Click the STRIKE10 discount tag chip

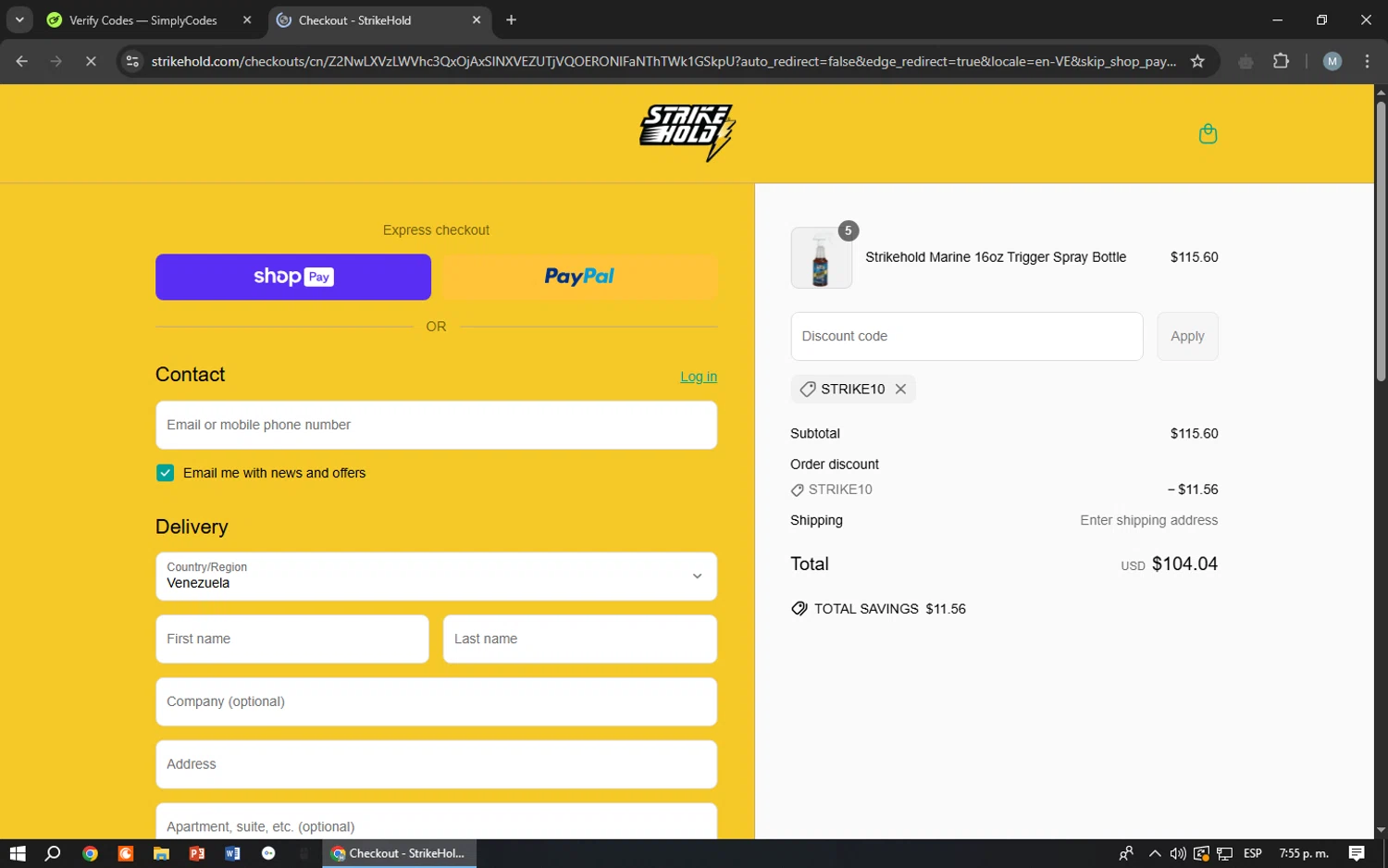852,390
